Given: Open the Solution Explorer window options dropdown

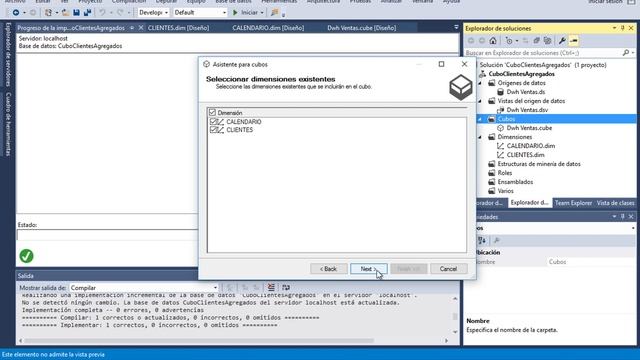Looking at the screenshot, I should [x=614, y=28].
